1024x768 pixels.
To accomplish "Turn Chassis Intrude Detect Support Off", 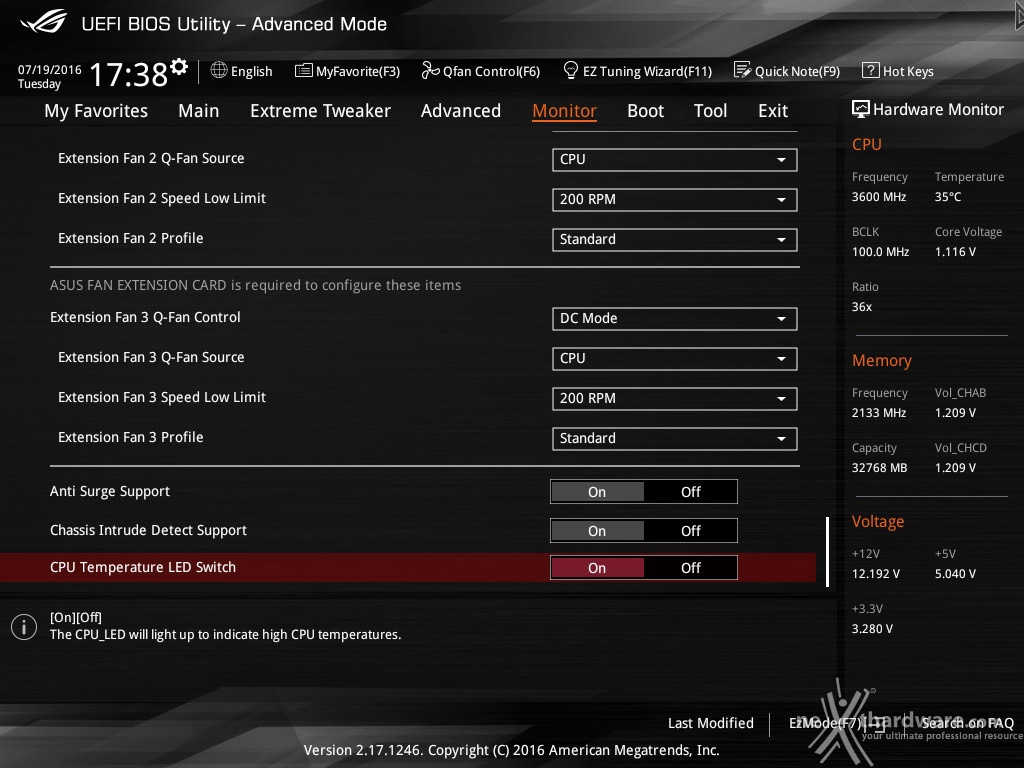I will (690, 531).
